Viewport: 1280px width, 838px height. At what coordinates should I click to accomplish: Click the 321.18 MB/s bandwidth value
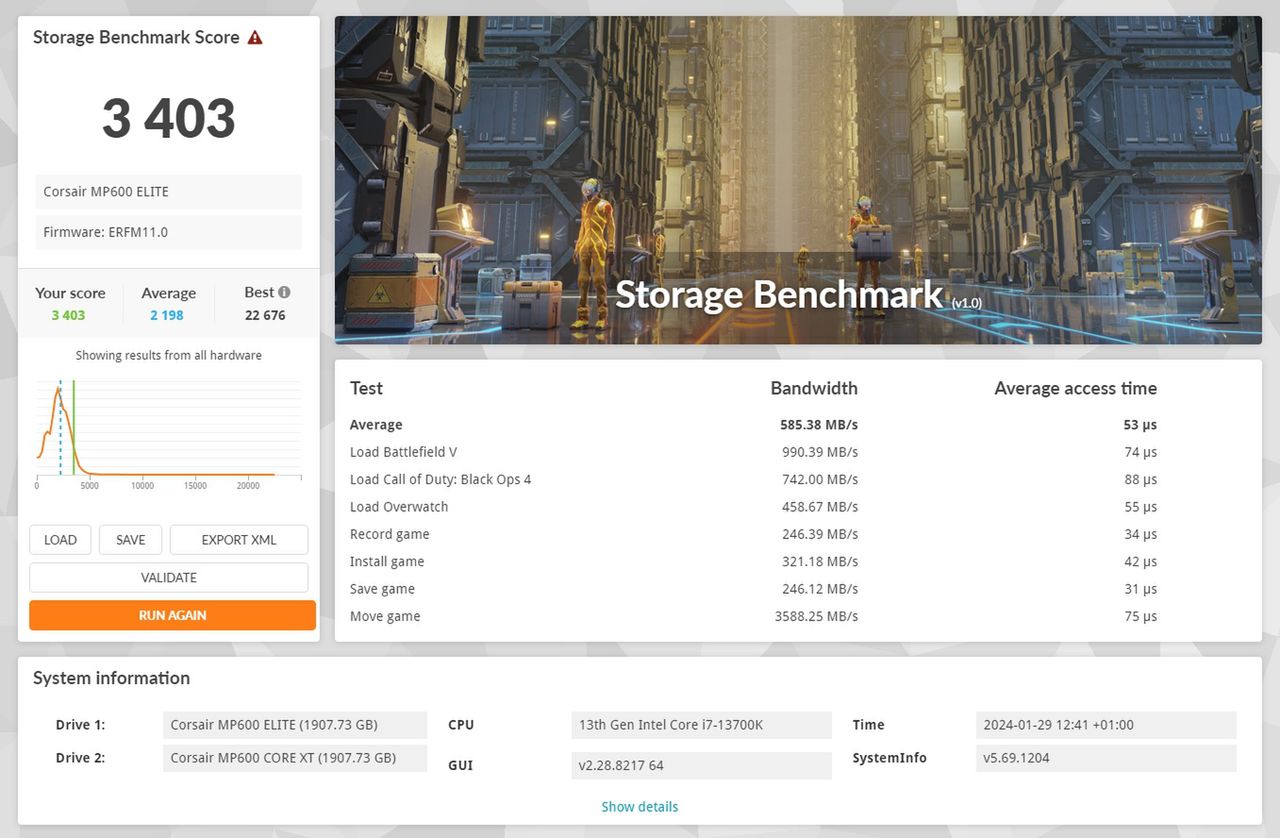point(820,562)
